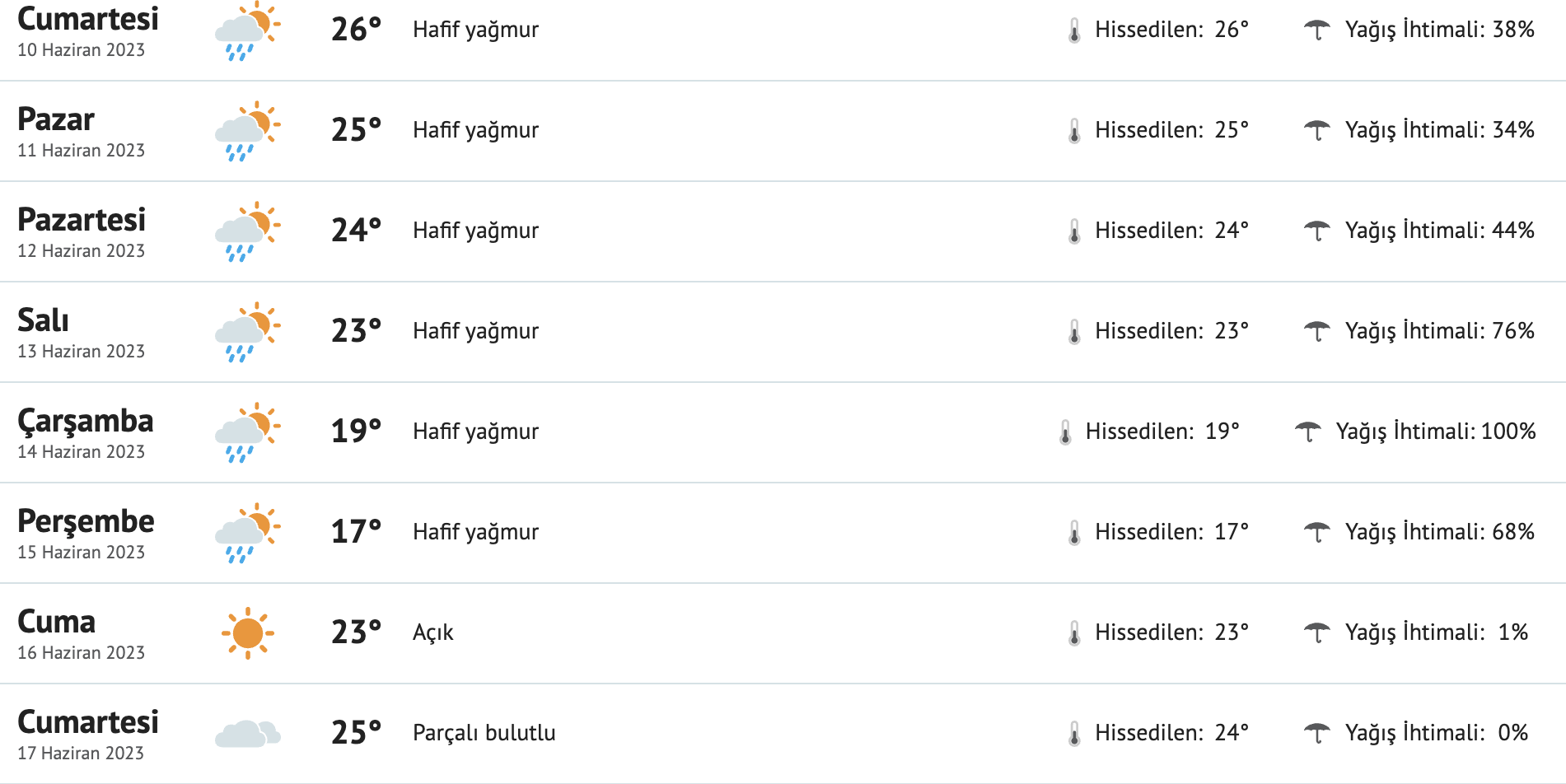Click the 14 Haziran 2023 date
Viewport: 1566px width, 784px height.
click(81, 451)
